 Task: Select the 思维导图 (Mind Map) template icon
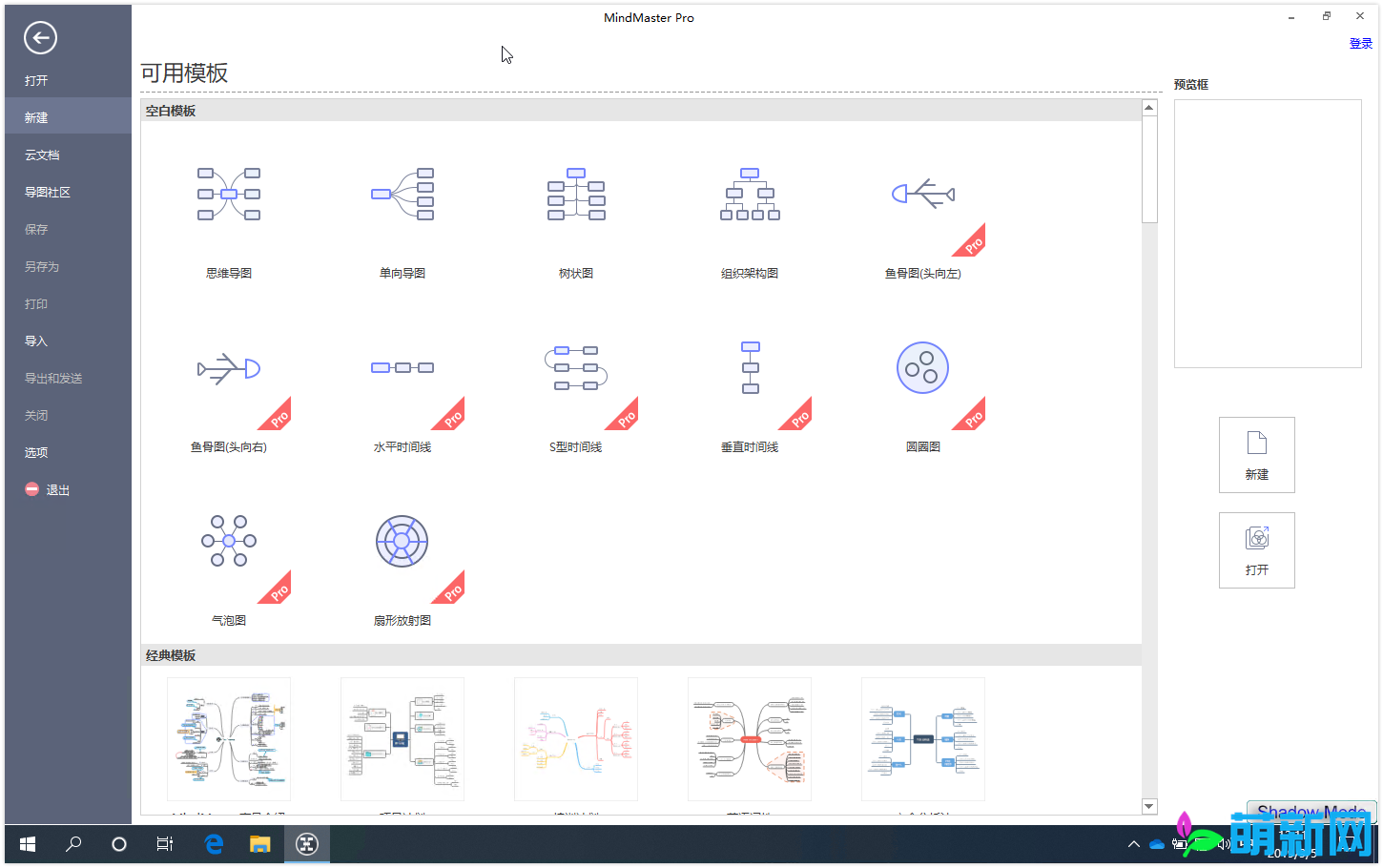228,195
